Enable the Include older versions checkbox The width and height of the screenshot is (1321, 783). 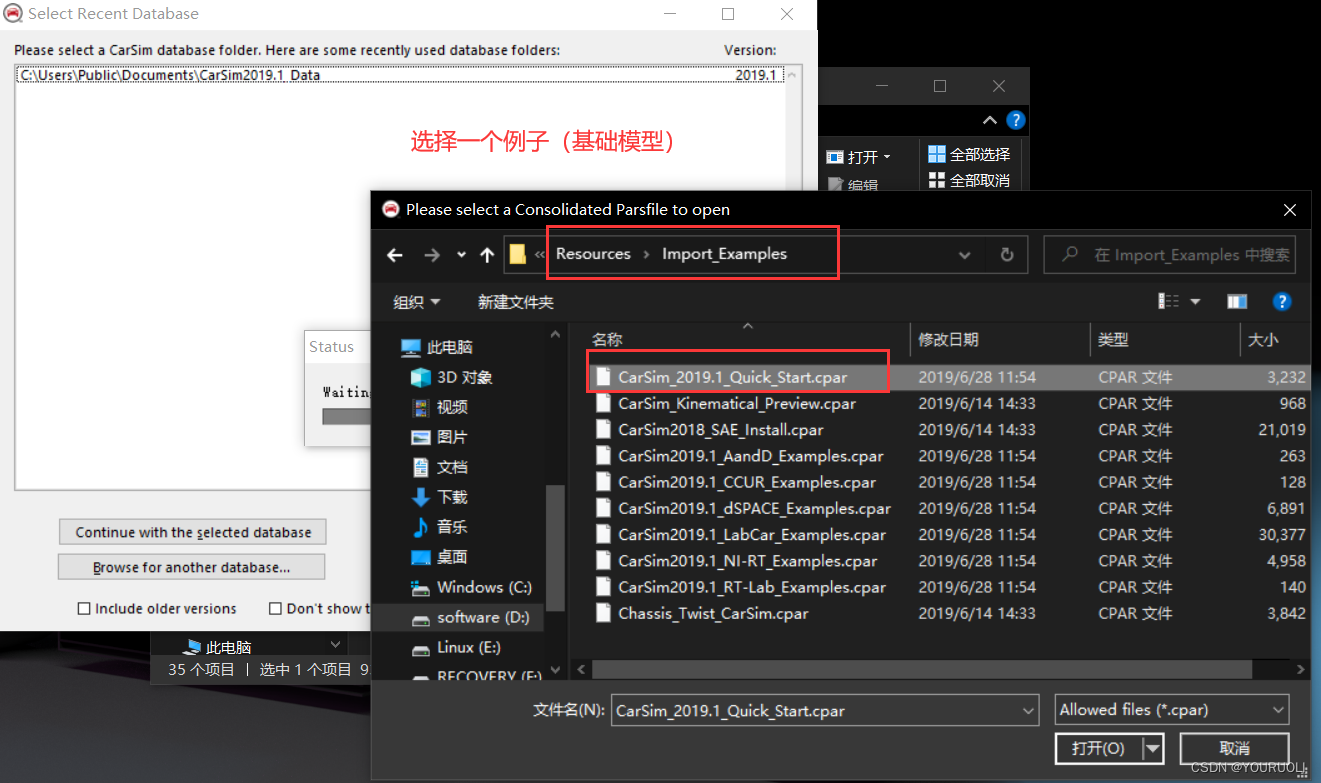(x=84, y=608)
